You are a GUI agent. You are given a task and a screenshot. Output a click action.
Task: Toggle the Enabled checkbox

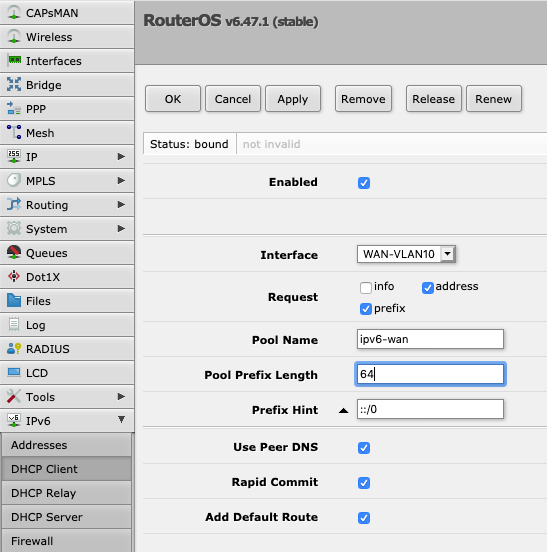pos(364,183)
